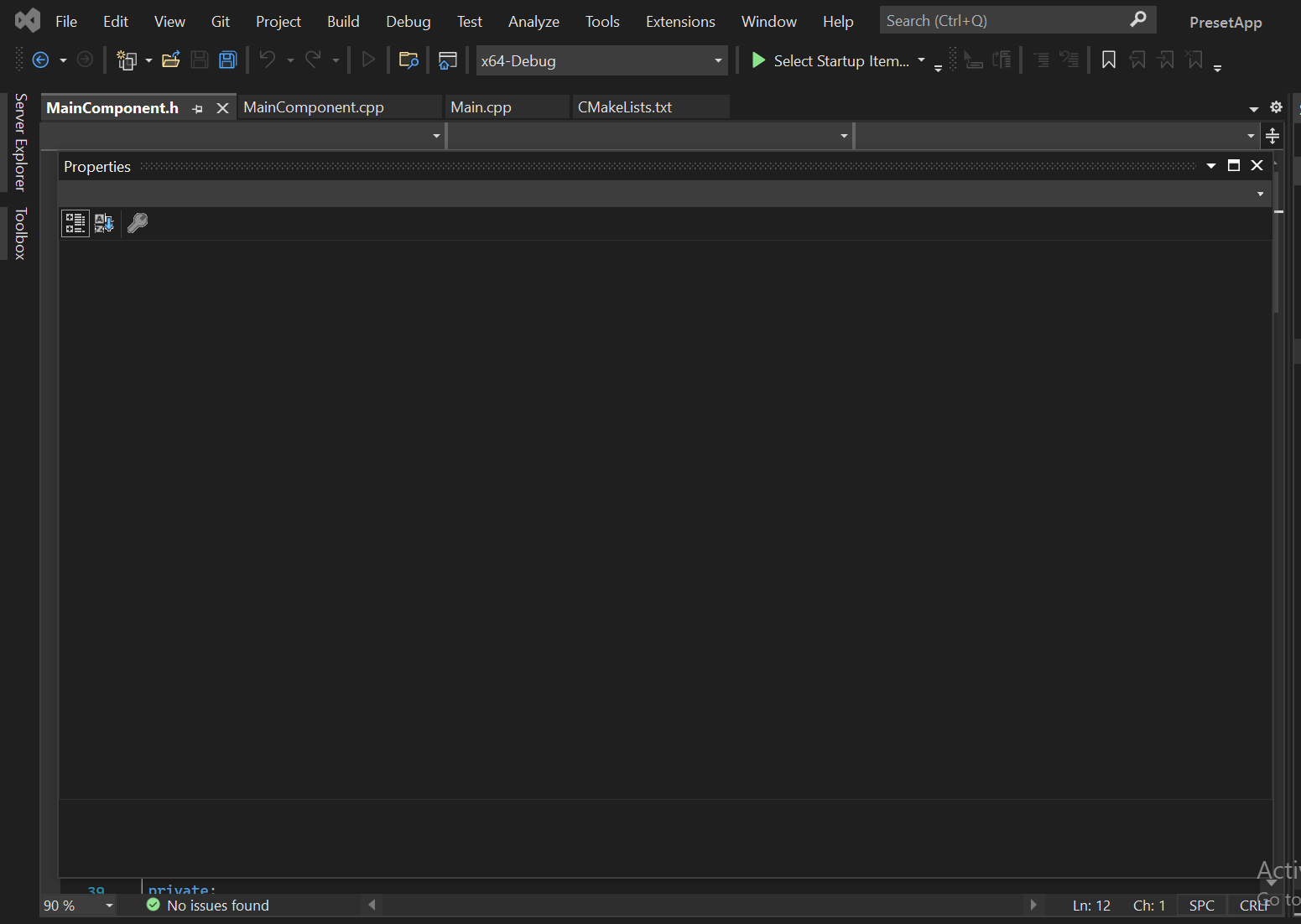Open the Redo history dropdown arrow
Viewport: 1301px width, 924px height.
tap(336, 60)
